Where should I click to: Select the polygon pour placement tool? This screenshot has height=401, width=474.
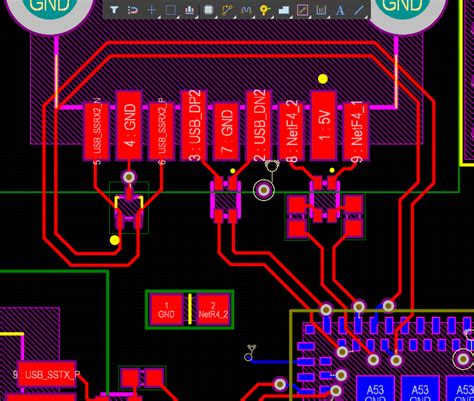coord(284,10)
